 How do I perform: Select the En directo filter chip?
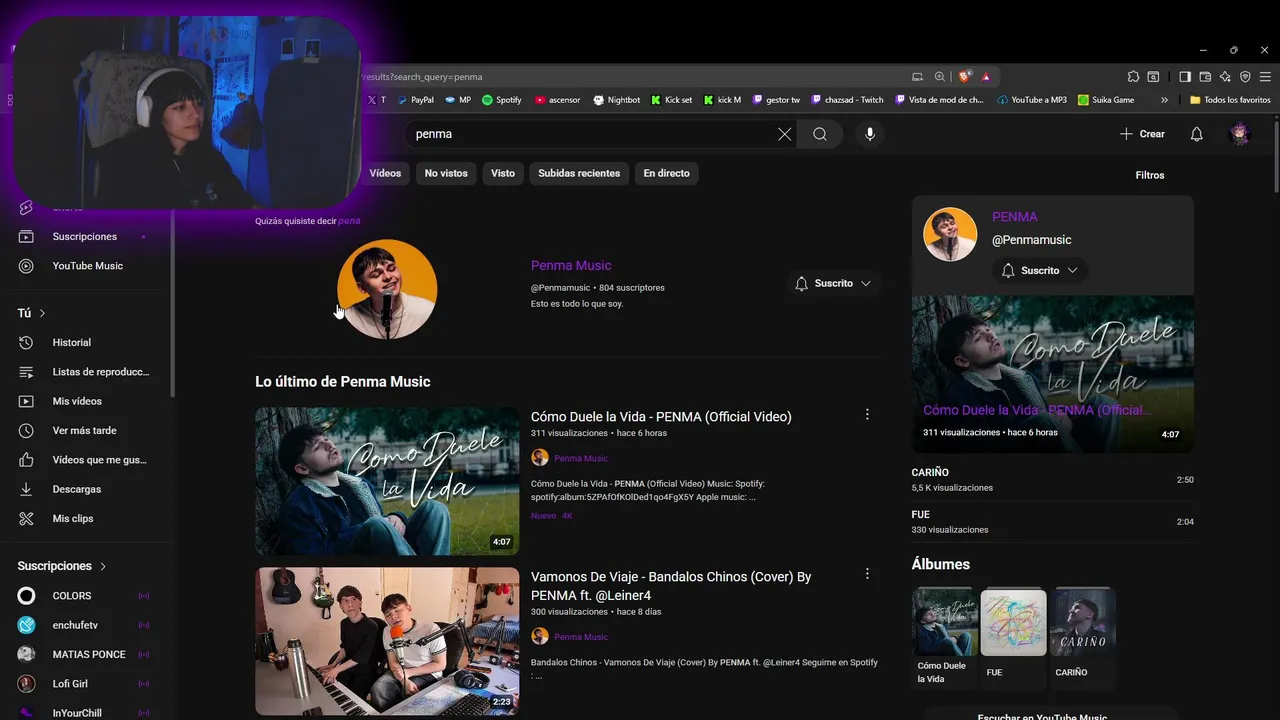pyautogui.click(x=666, y=173)
